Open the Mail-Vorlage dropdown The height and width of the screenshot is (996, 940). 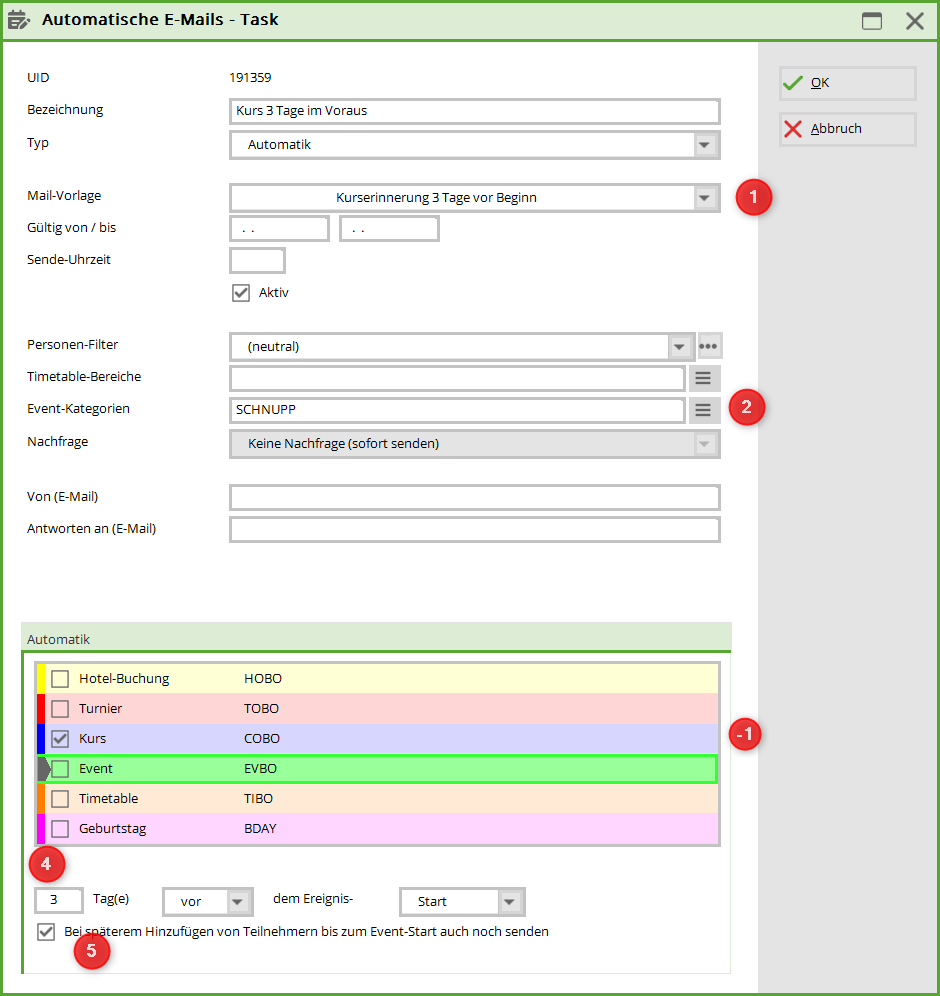coord(706,198)
